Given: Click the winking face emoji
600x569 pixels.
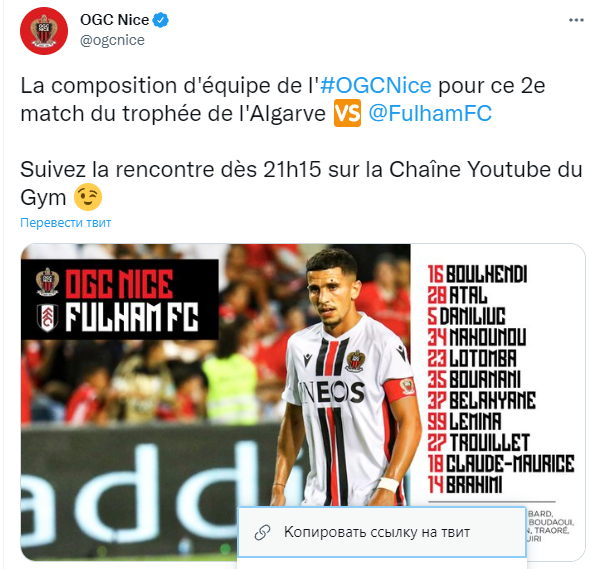Looking at the screenshot, I should coord(88,197).
